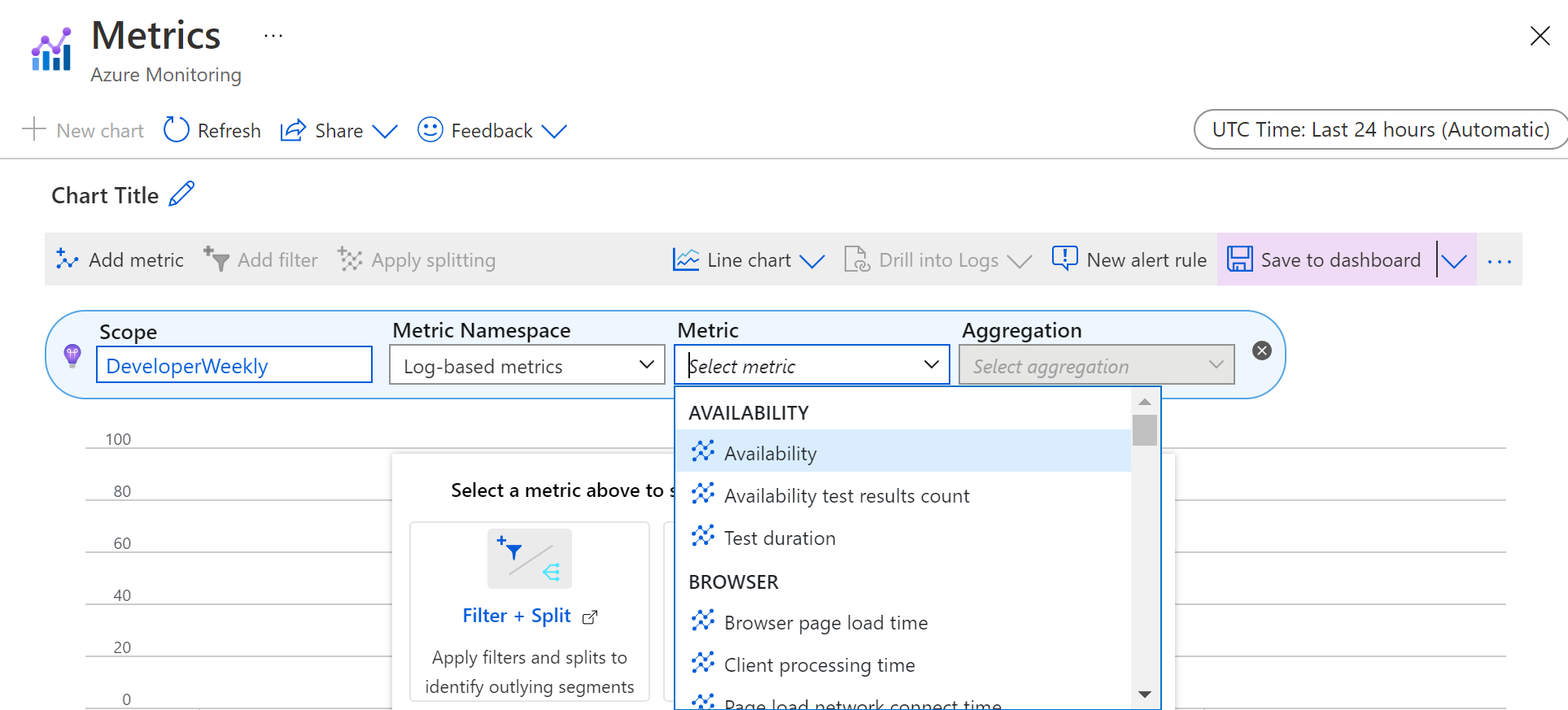Click the AVAILABILITY group header
Viewport: 1568px width, 710px height.
coord(749,413)
